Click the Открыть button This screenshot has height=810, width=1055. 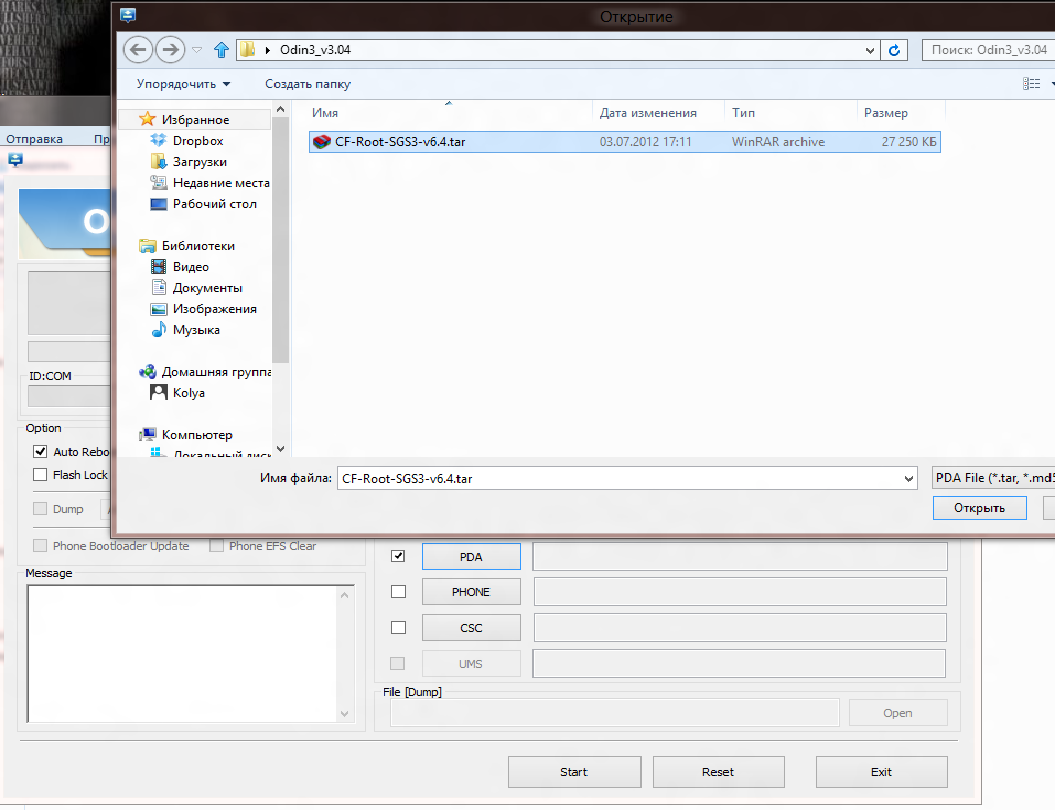tap(980, 508)
